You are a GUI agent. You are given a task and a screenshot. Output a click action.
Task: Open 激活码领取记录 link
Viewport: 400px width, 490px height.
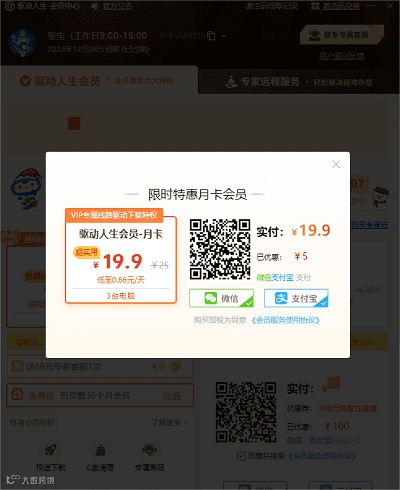[x=272, y=6]
